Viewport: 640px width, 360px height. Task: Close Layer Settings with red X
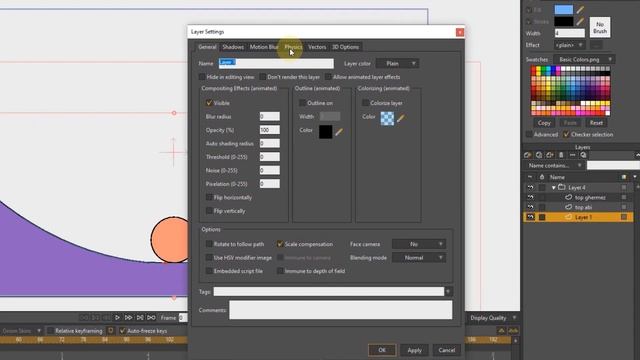click(460, 32)
